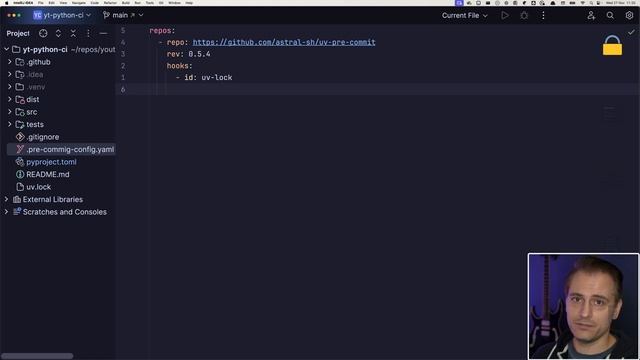Open the Edit menu

pos(51,2)
